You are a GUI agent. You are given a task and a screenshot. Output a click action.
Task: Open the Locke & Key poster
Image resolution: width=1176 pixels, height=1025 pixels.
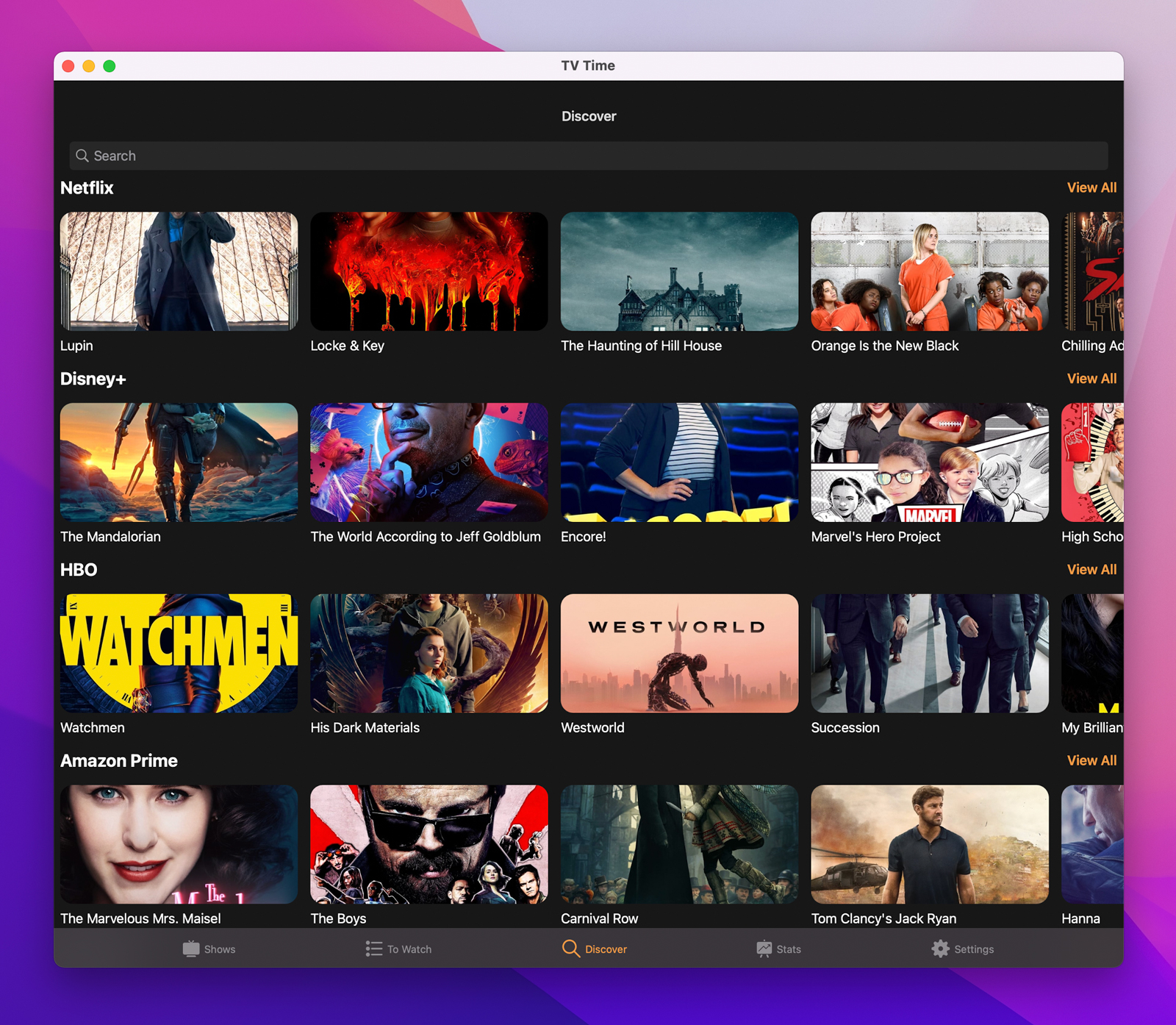click(x=429, y=271)
